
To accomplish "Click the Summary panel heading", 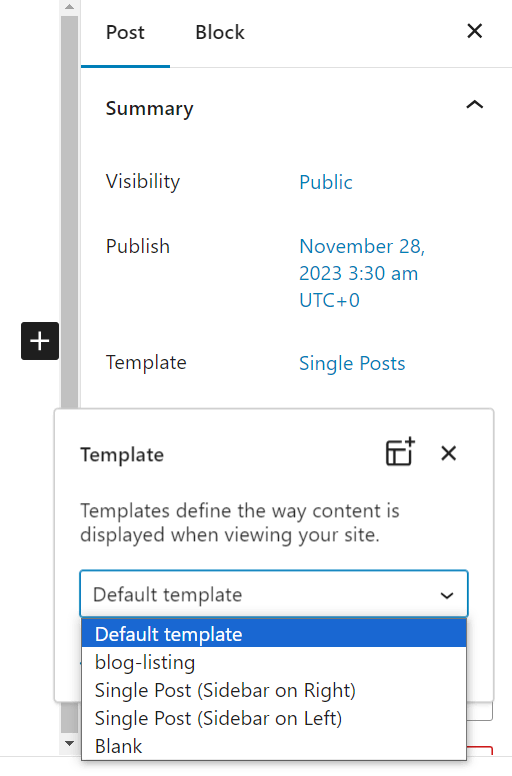I will pos(149,108).
